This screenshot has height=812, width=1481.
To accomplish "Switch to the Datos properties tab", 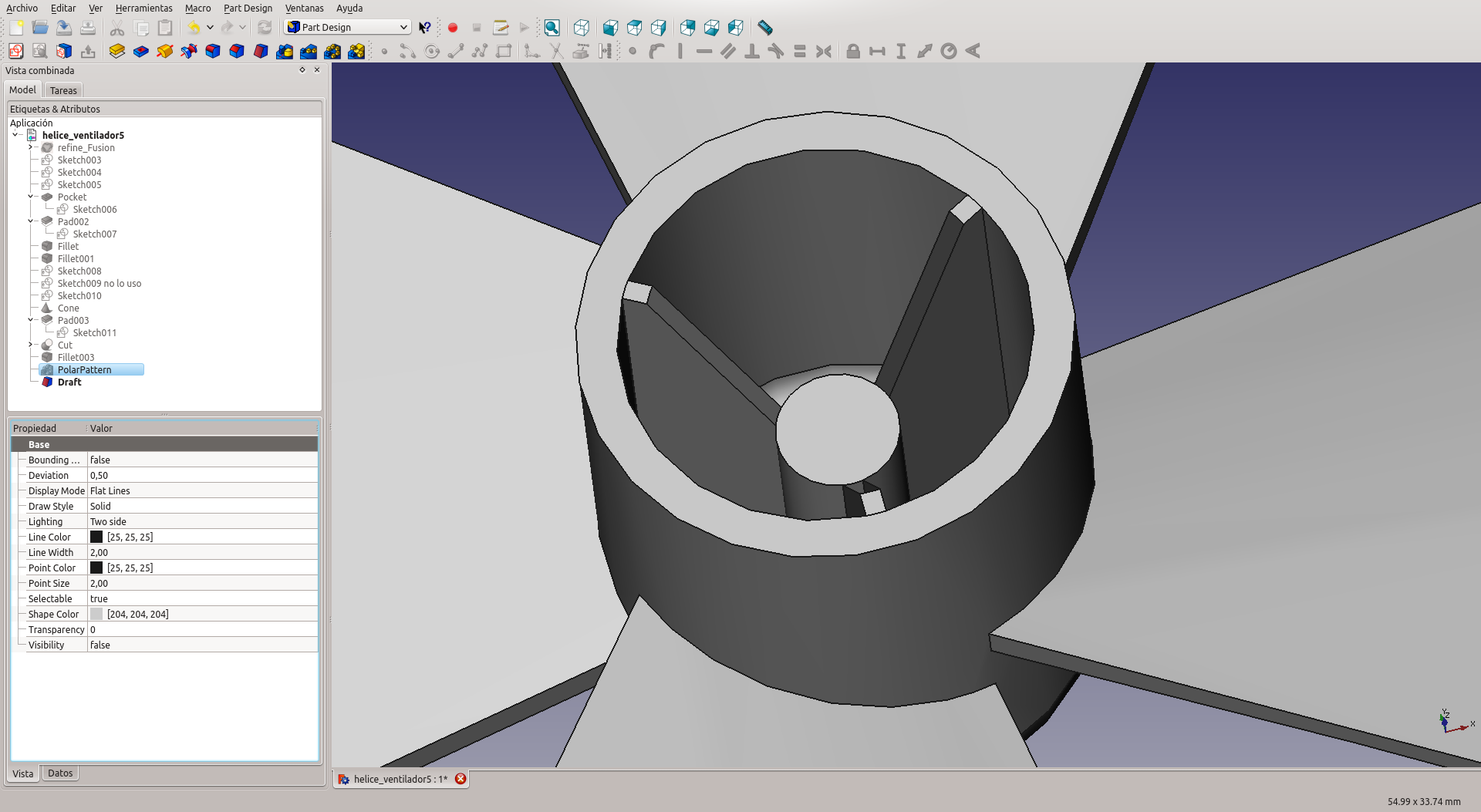I will point(60,773).
